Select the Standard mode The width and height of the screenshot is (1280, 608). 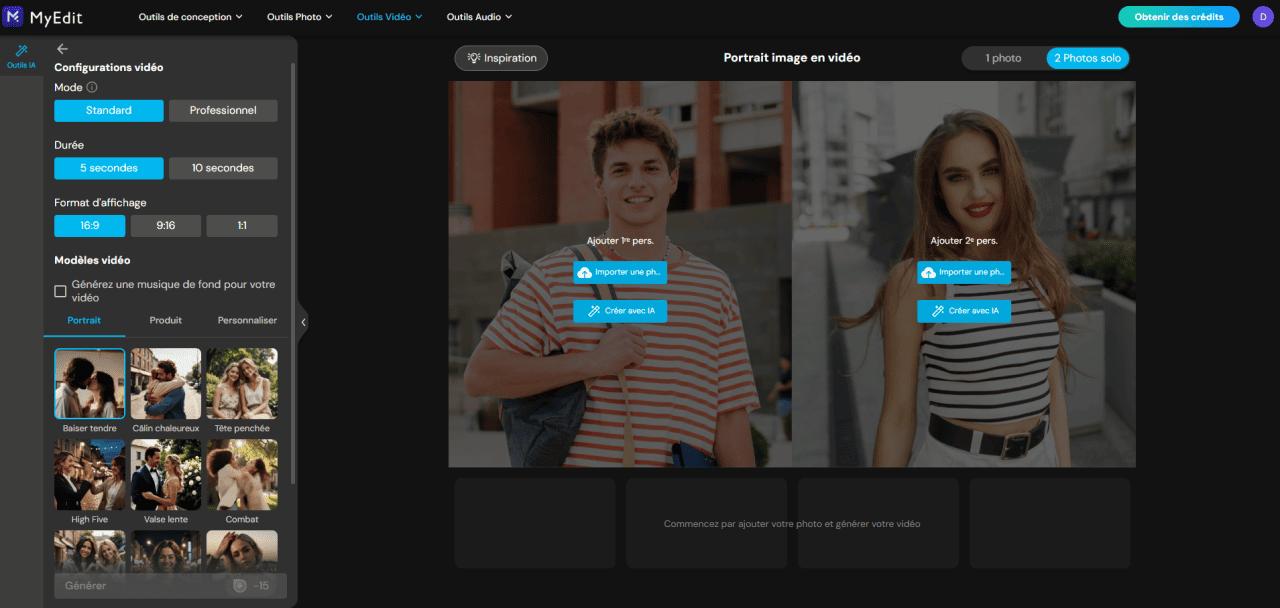pos(109,111)
